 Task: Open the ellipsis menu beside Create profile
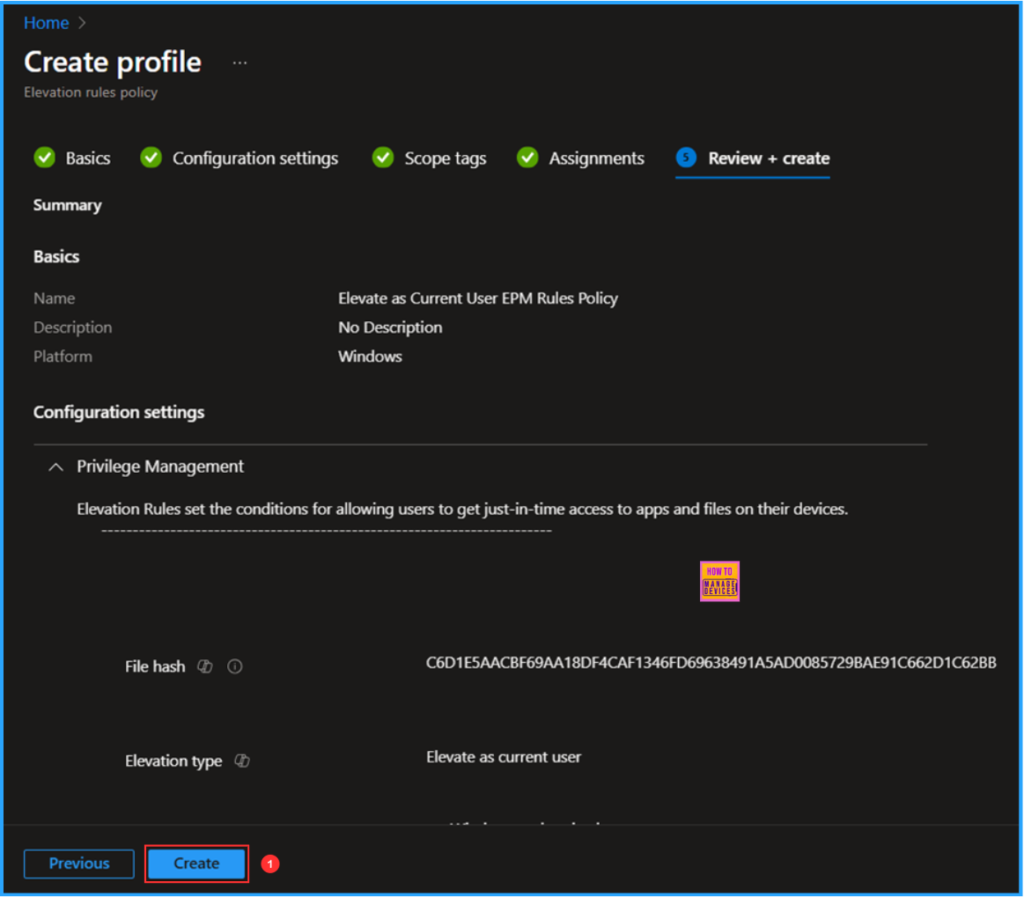[239, 62]
